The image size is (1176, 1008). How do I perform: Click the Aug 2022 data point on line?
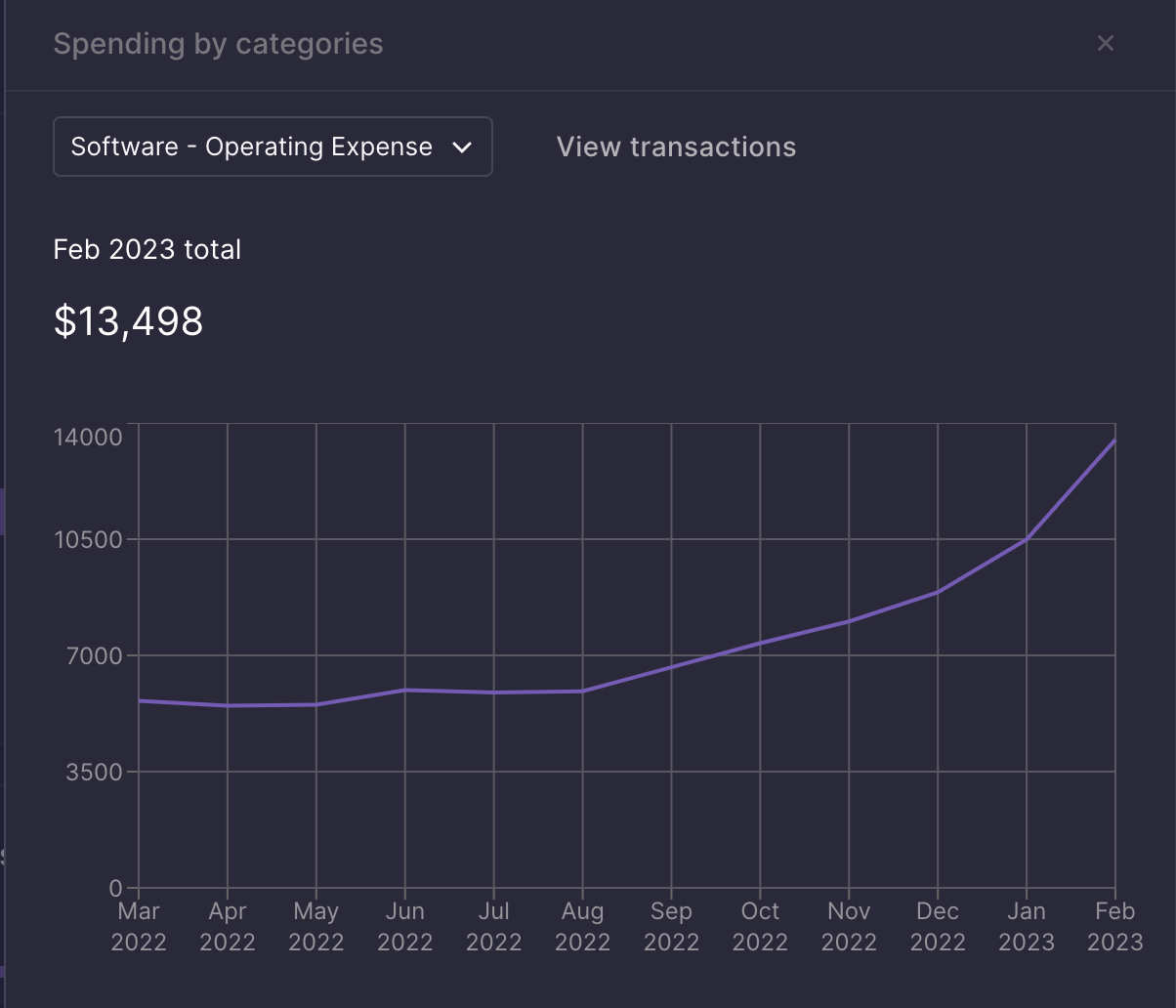coord(582,692)
